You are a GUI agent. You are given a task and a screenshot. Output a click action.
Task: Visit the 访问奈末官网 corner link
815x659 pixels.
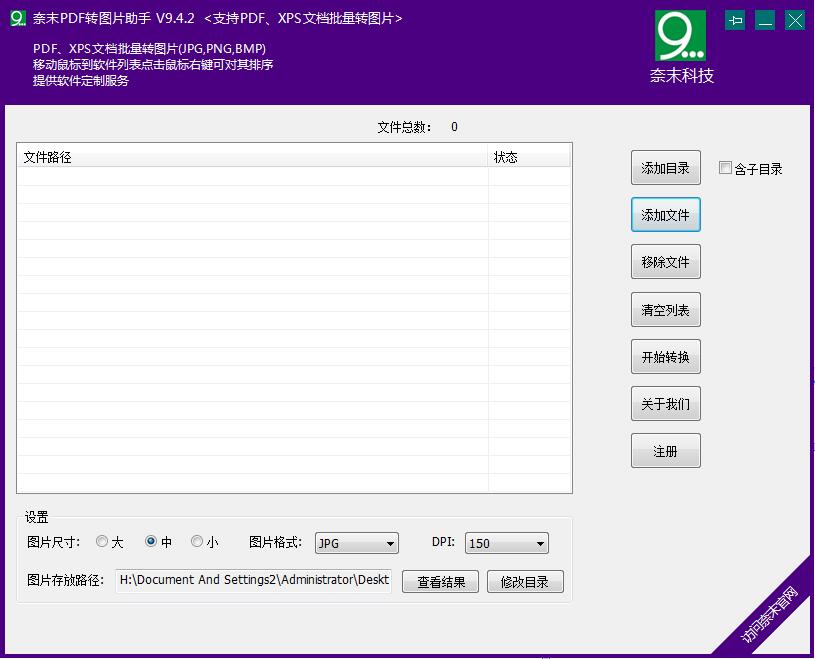coord(769,614)
